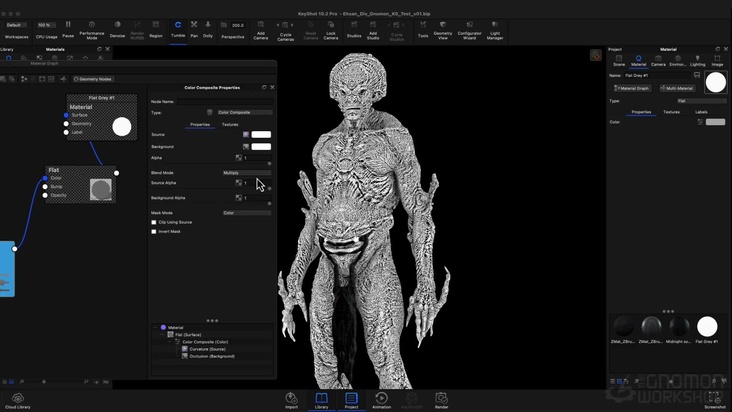
Task: Collapse the Color Composite (Color) tree node
Action: 170,342
